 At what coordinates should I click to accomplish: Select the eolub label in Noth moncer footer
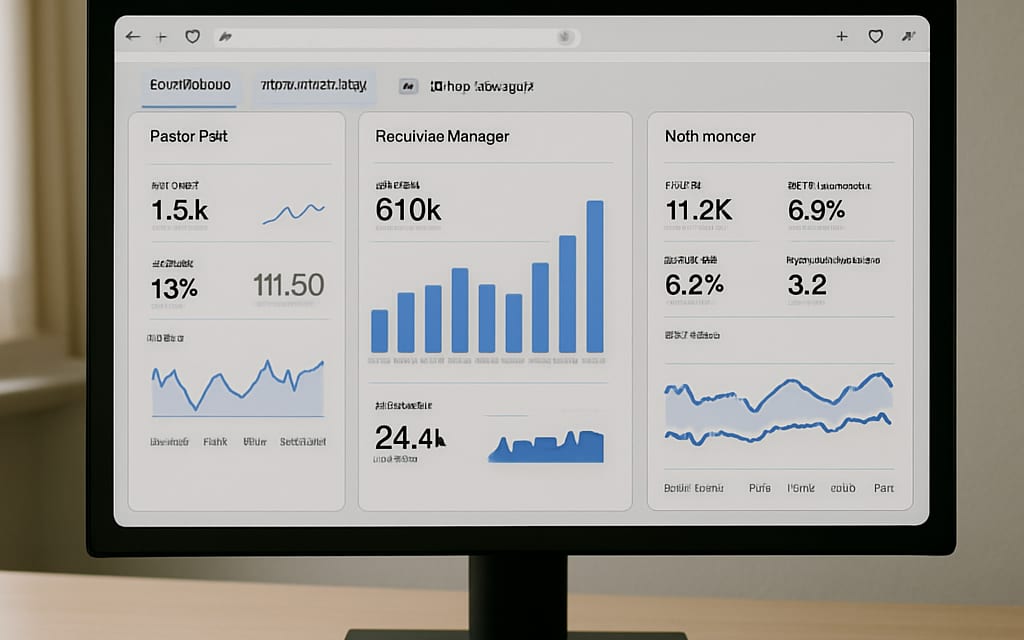point(842,488)
